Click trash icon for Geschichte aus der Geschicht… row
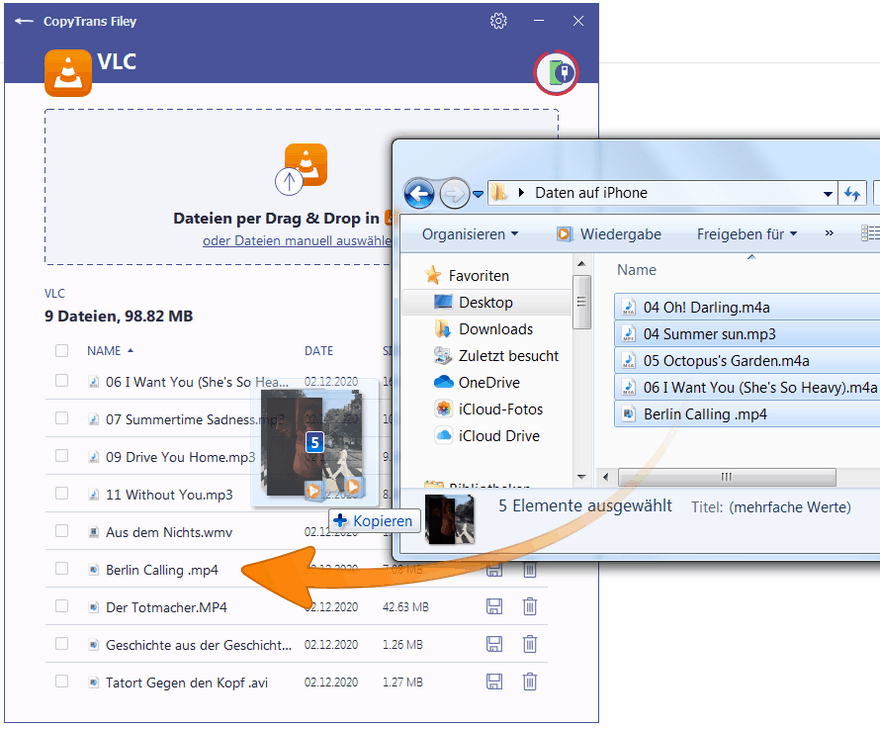880x729 pixels. tap(530, 644)
